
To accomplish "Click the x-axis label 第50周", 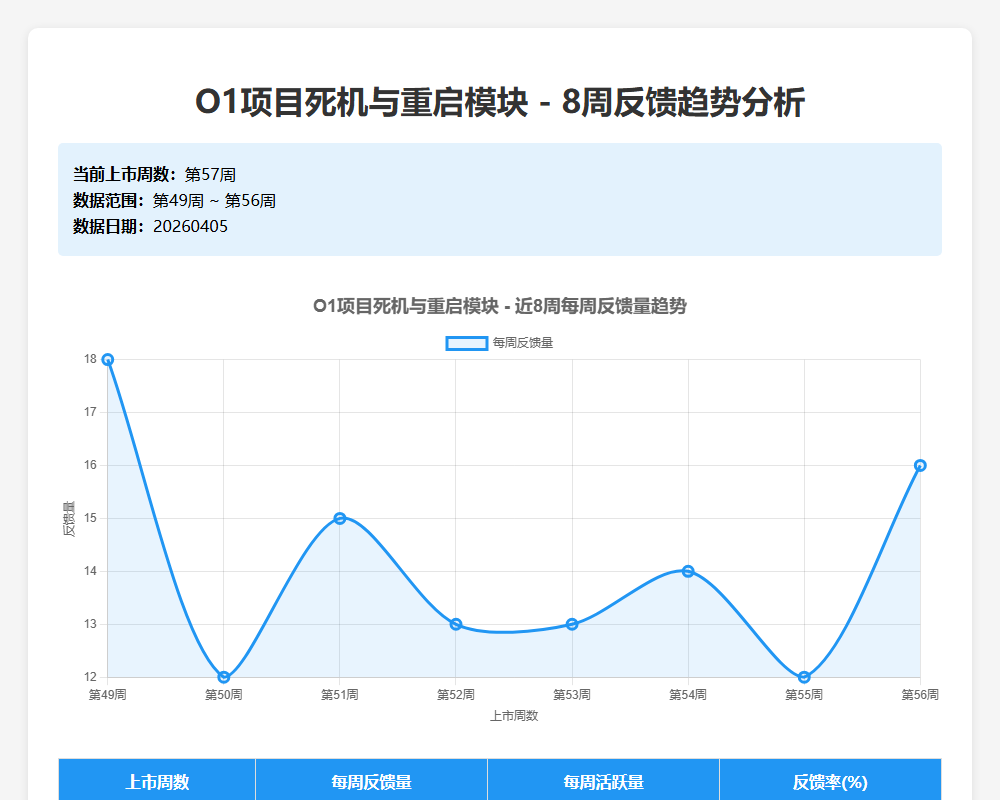I will (224, 694).
